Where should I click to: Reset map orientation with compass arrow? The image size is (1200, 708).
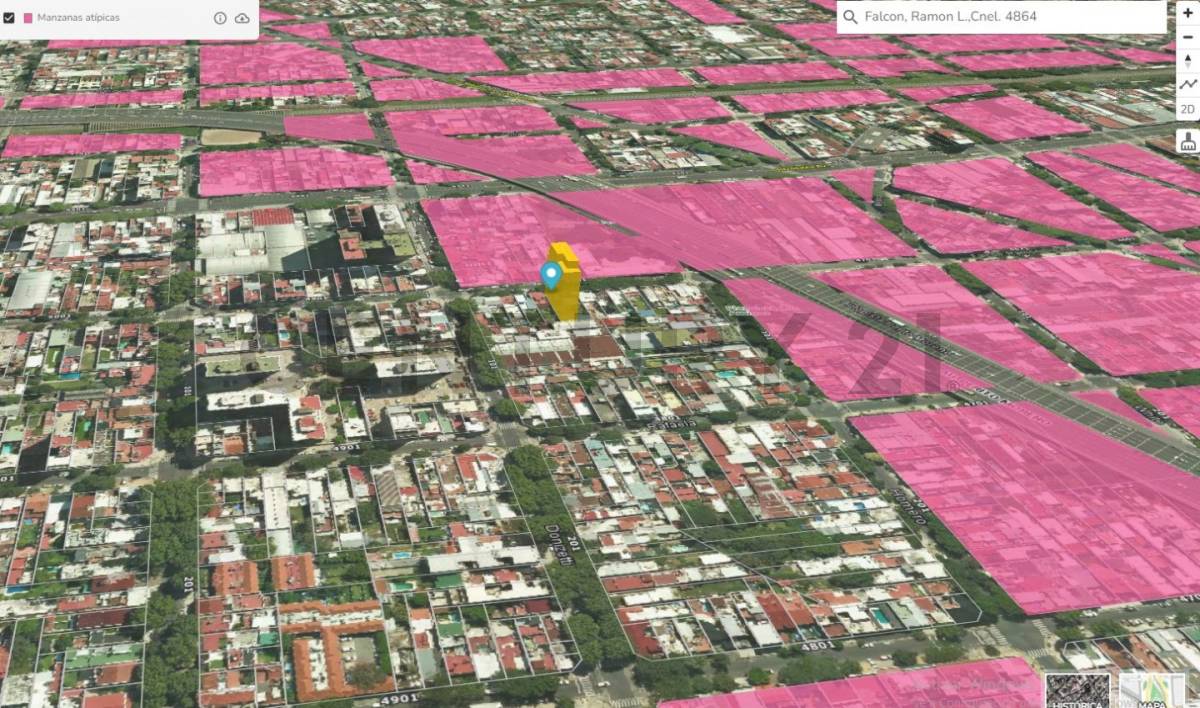click(1187, 61)
